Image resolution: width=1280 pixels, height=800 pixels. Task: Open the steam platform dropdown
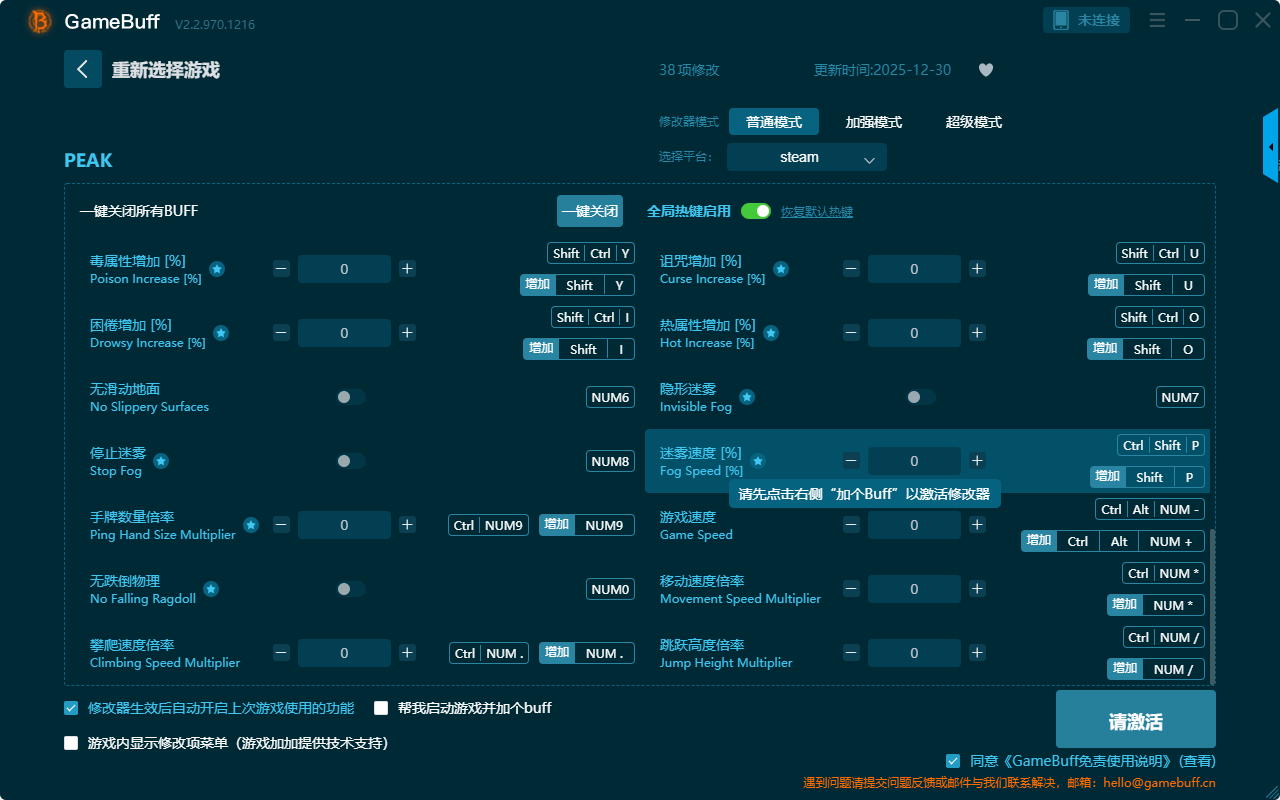click(806, 157)
